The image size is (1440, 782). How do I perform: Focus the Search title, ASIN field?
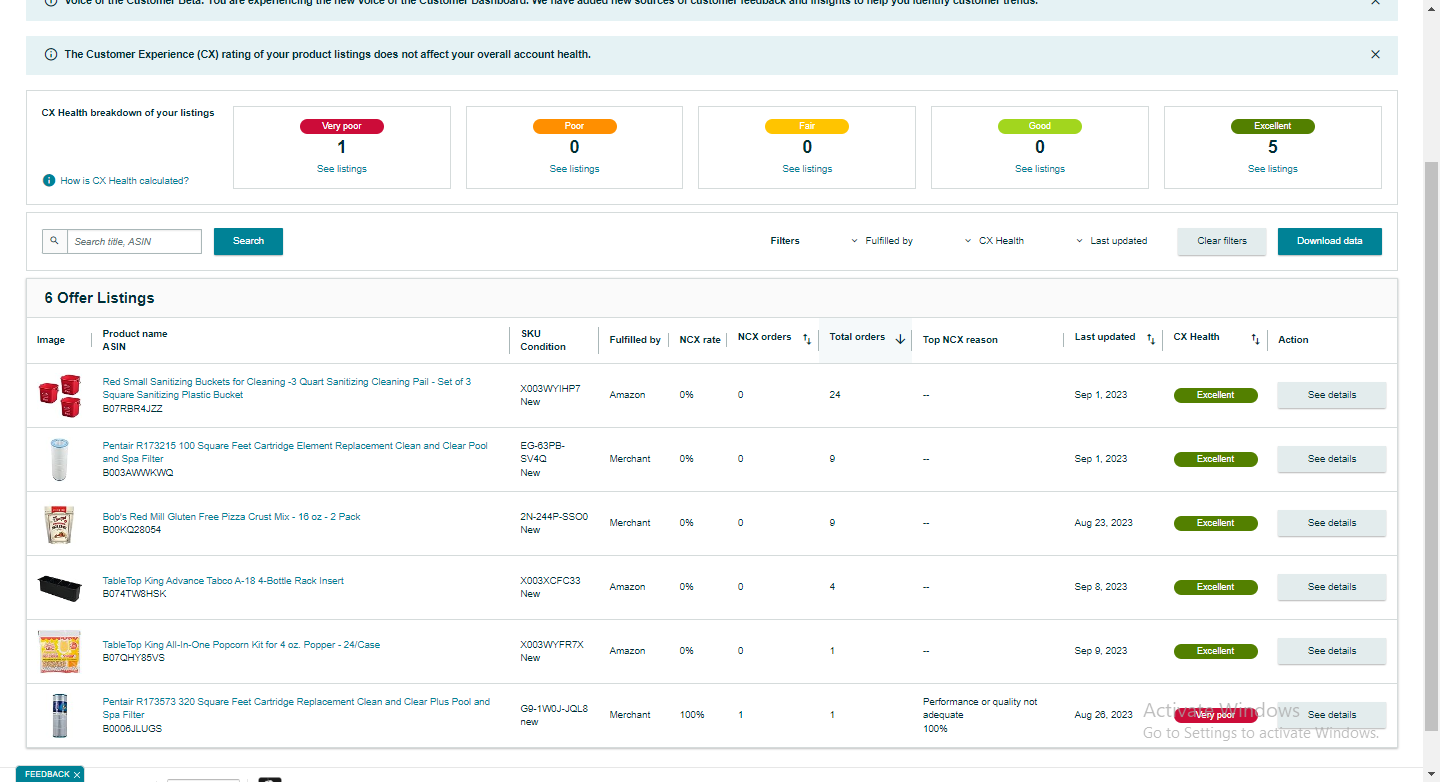tap(134, 241)
